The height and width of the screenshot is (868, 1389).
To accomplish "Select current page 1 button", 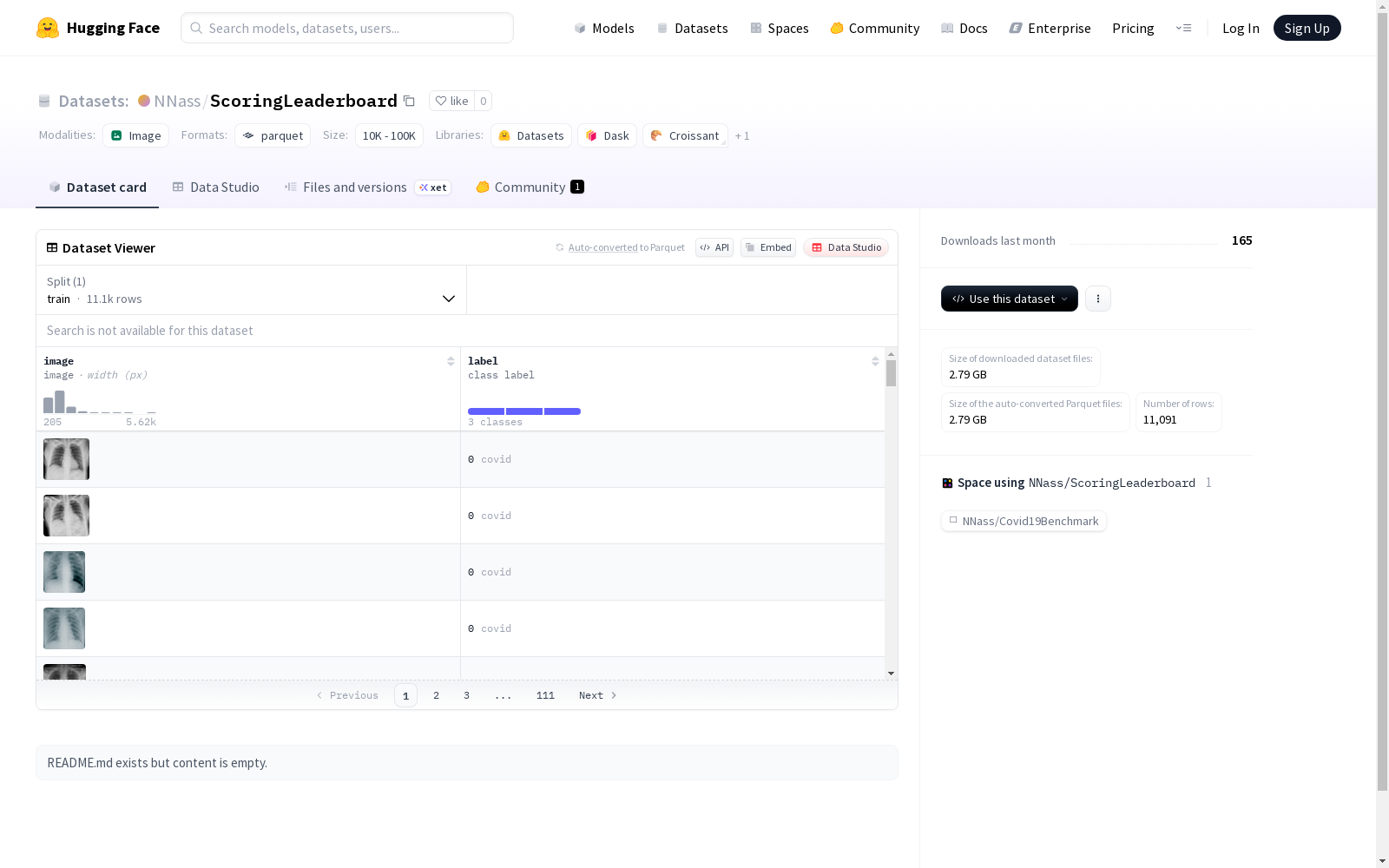I will (x=405, y=695).
